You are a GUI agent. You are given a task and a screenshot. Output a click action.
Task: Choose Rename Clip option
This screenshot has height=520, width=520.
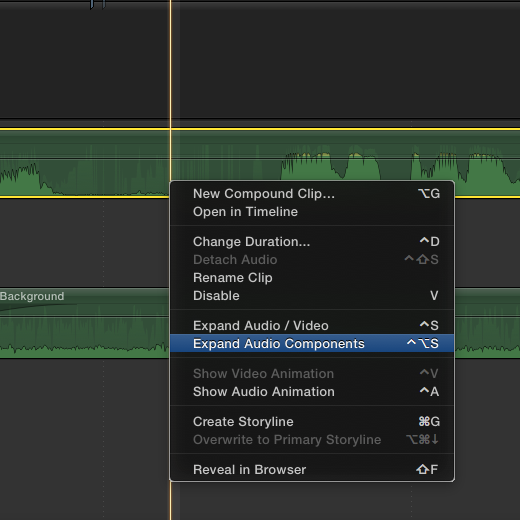312,278
